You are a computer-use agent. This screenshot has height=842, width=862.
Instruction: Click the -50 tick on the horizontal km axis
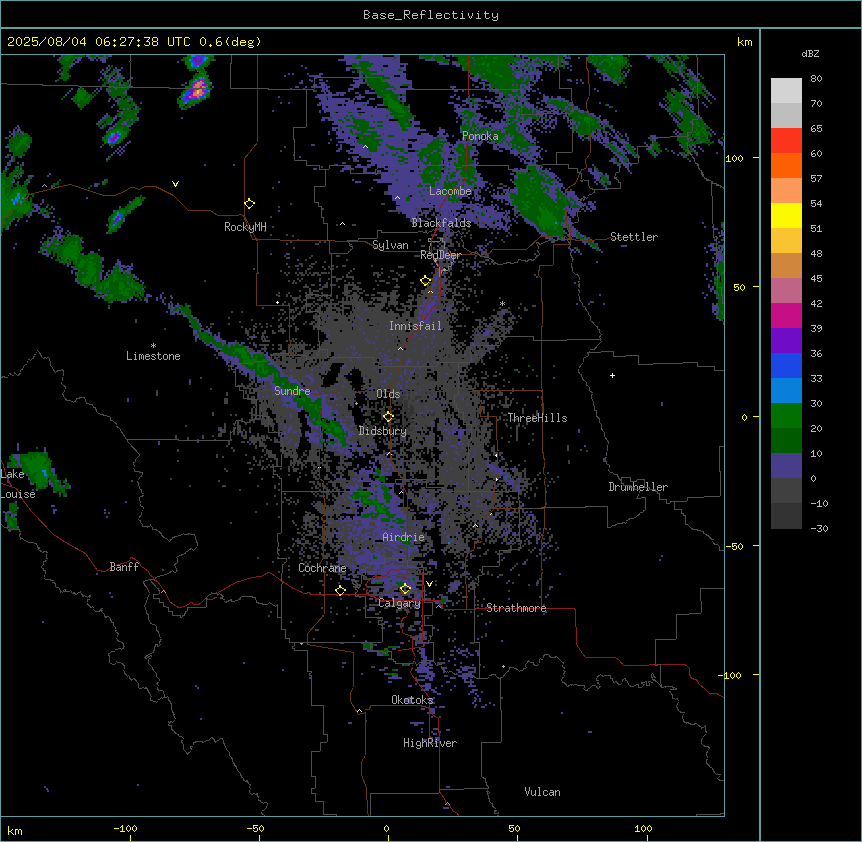point(255,828)
